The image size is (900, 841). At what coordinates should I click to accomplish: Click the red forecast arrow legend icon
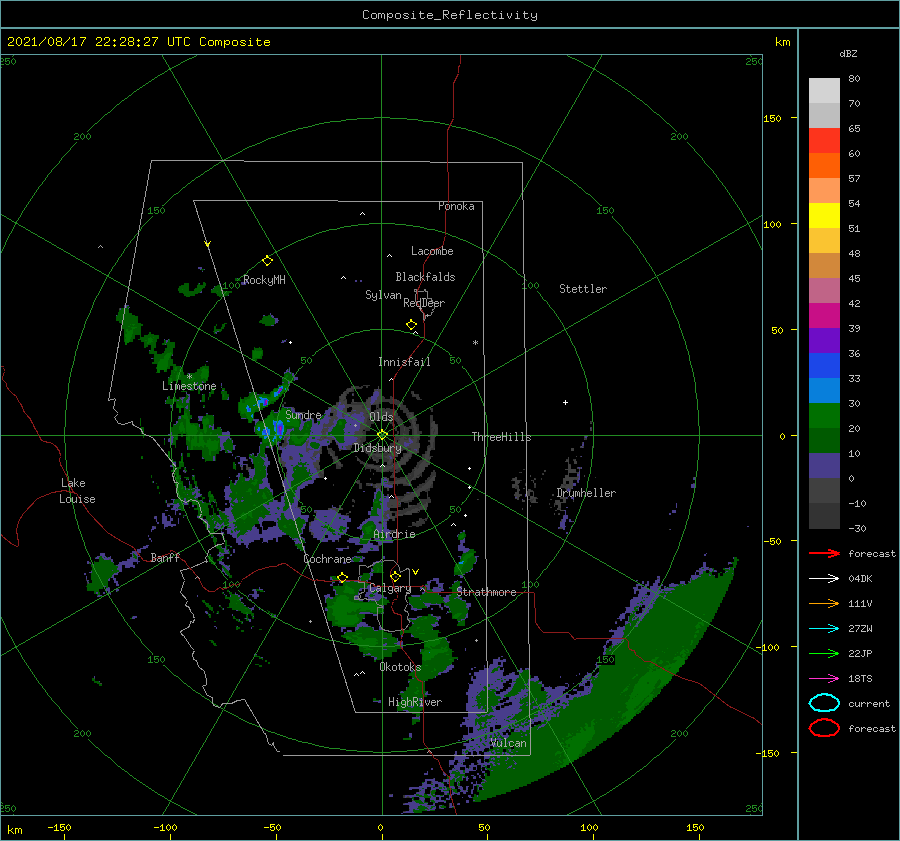824,553
